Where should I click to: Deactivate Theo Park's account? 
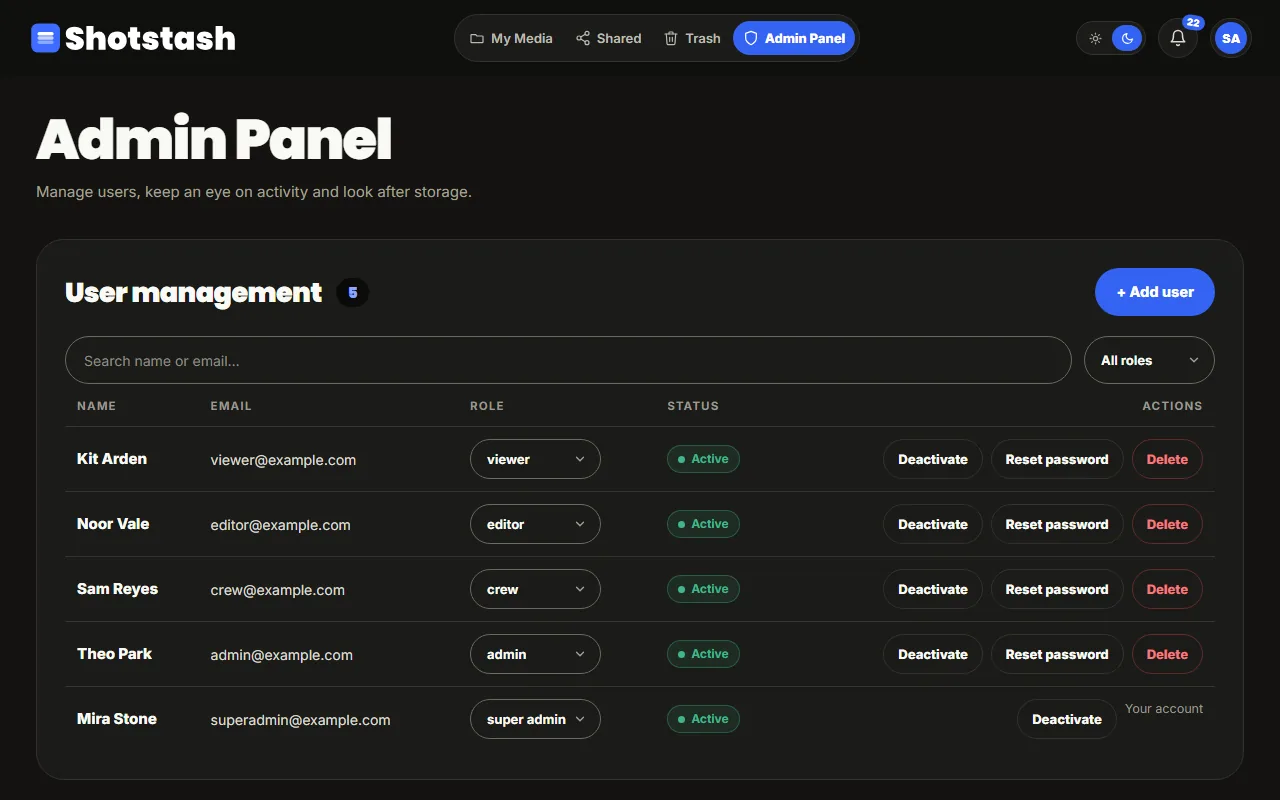933,654
